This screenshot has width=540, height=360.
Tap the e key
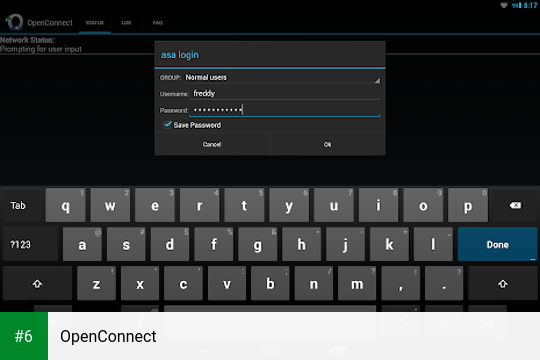[x=155, y=205]
